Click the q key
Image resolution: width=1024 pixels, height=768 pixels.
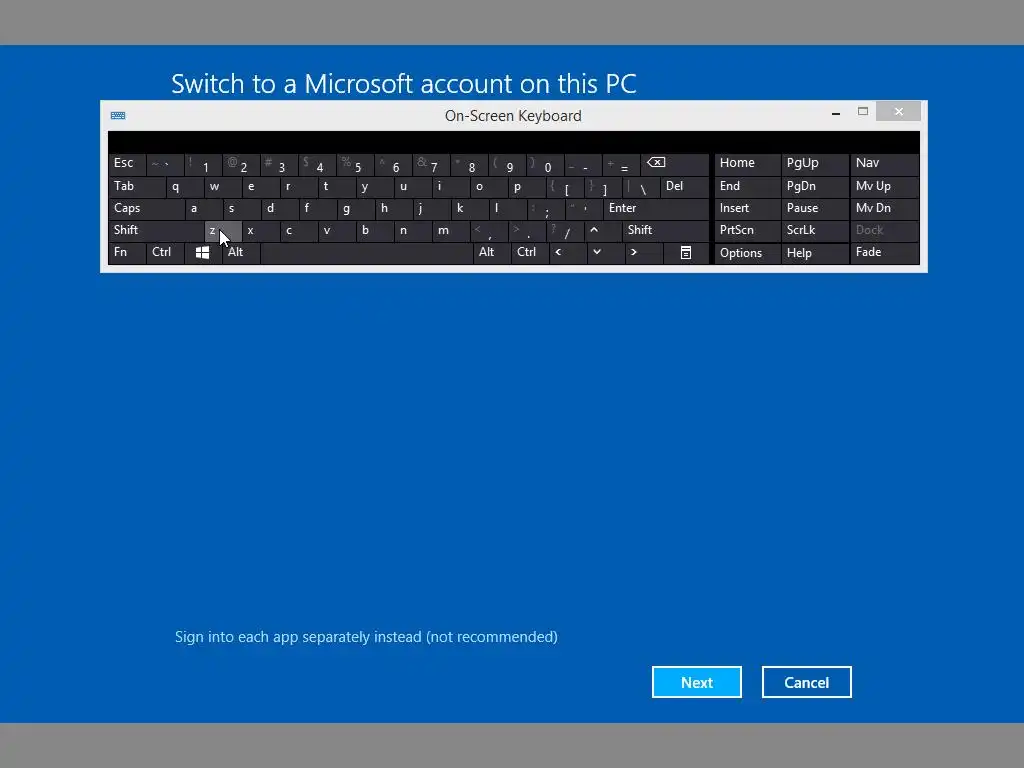(184, 187)
